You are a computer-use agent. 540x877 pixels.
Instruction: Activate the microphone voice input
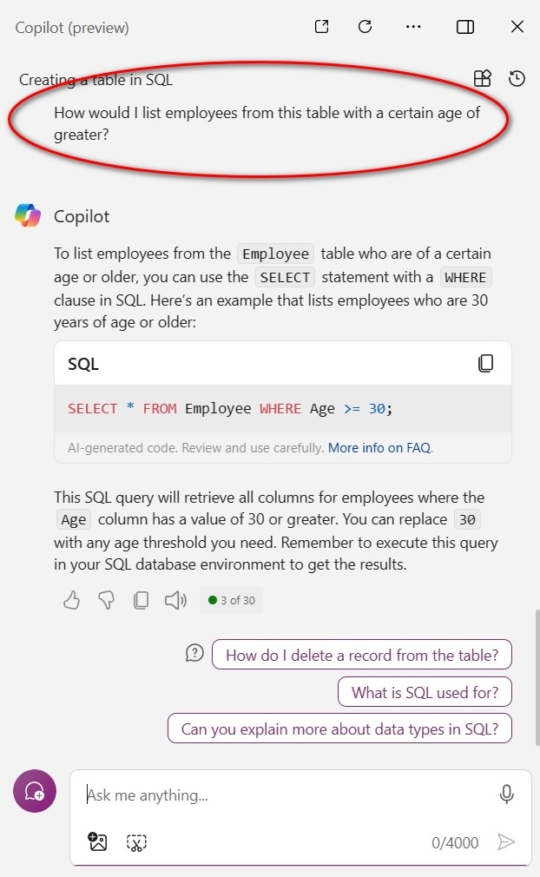pyautogui.click(x=506, y=794)
